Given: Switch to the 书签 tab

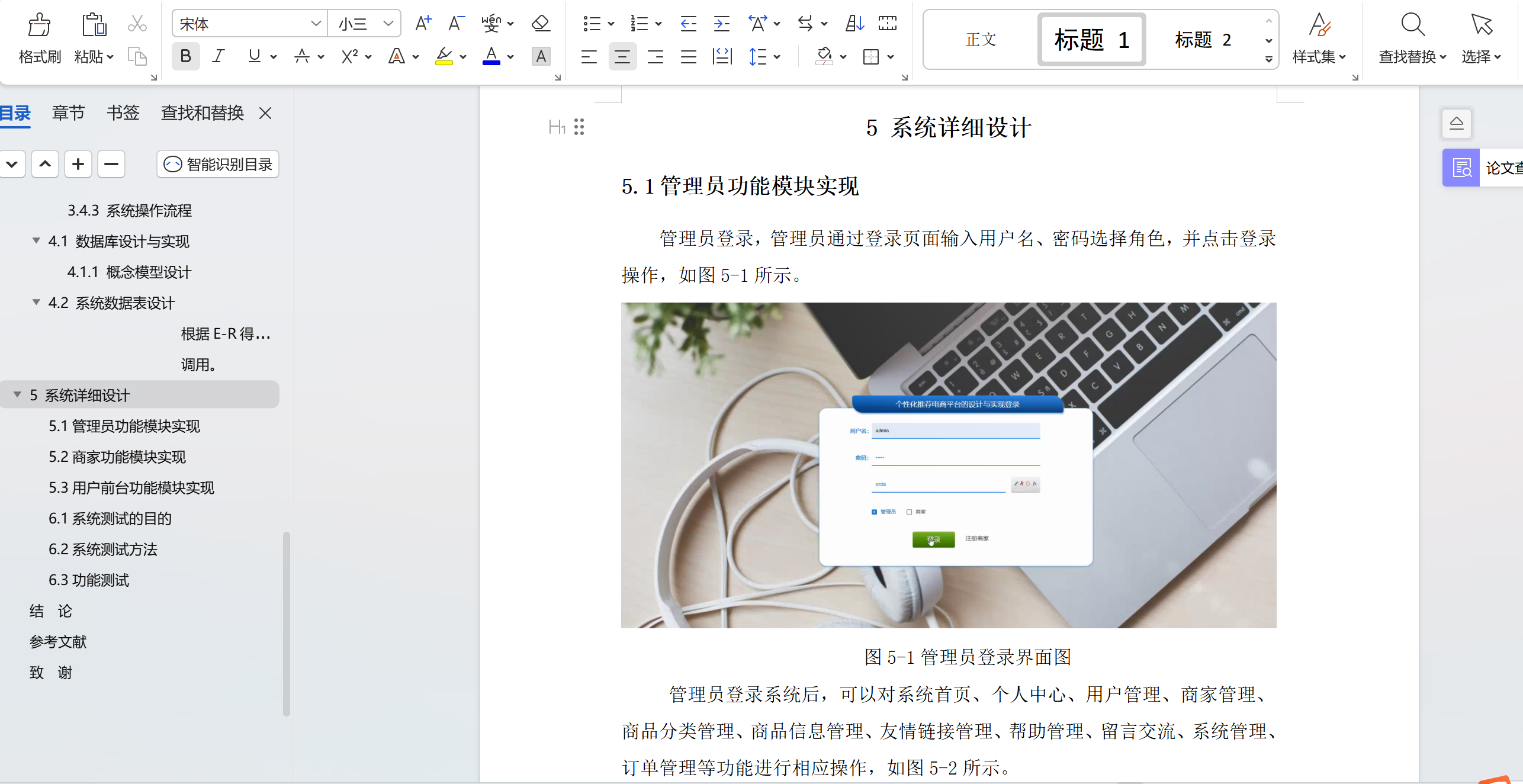Looking at the screenshot, I should point(123,113).
